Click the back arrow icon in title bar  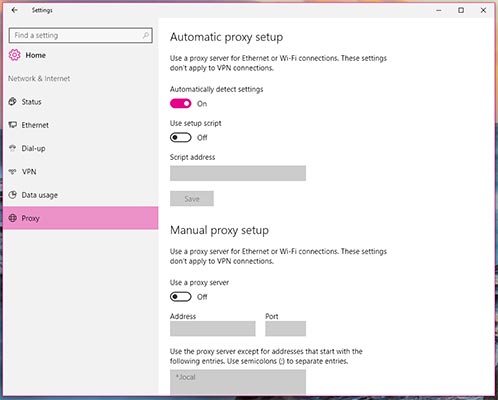[14, 10]
